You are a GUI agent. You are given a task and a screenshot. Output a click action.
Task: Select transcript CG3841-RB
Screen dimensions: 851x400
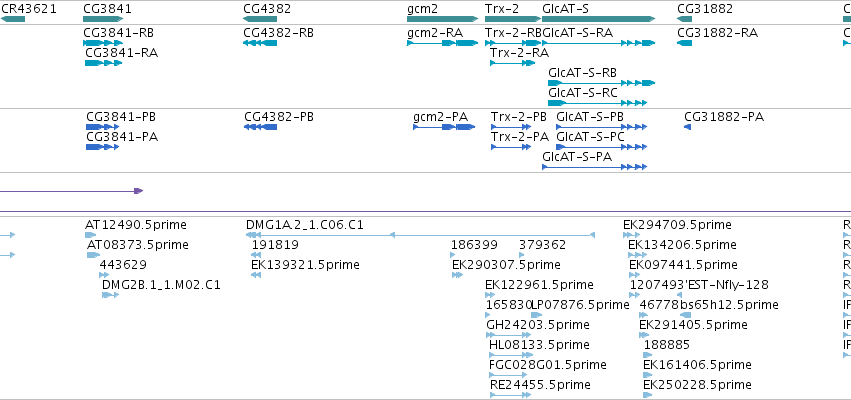point(118,33)
